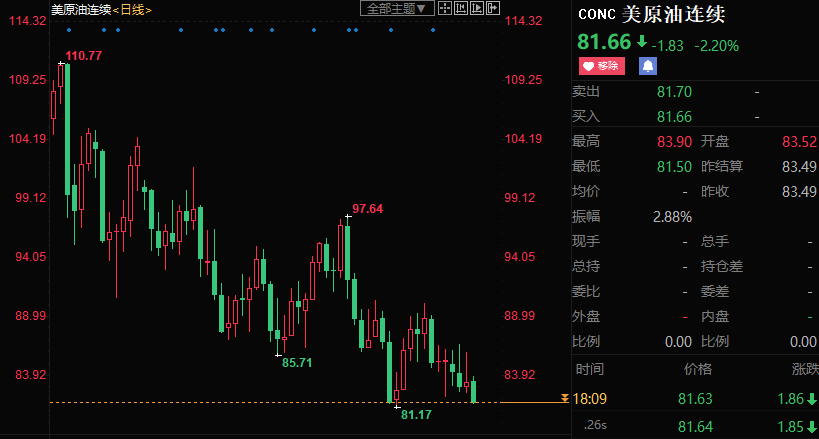Click the 110.77 high price label
The width and height of the screenshot is (819, 439).
83,55
